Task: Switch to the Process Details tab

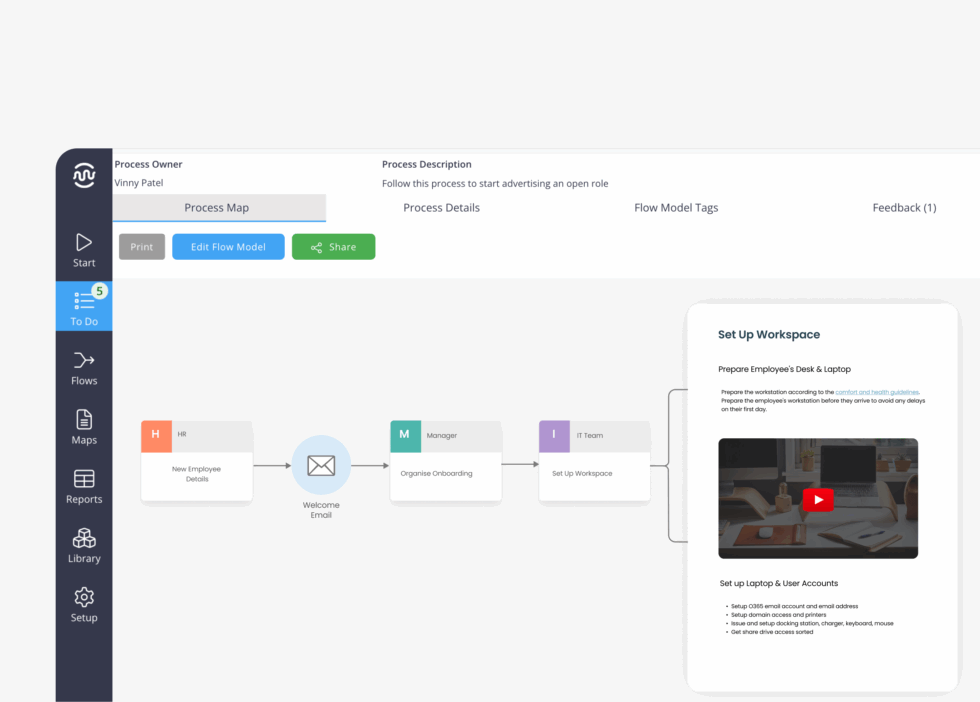Action: pyautogui.click(x=441, y=207)
